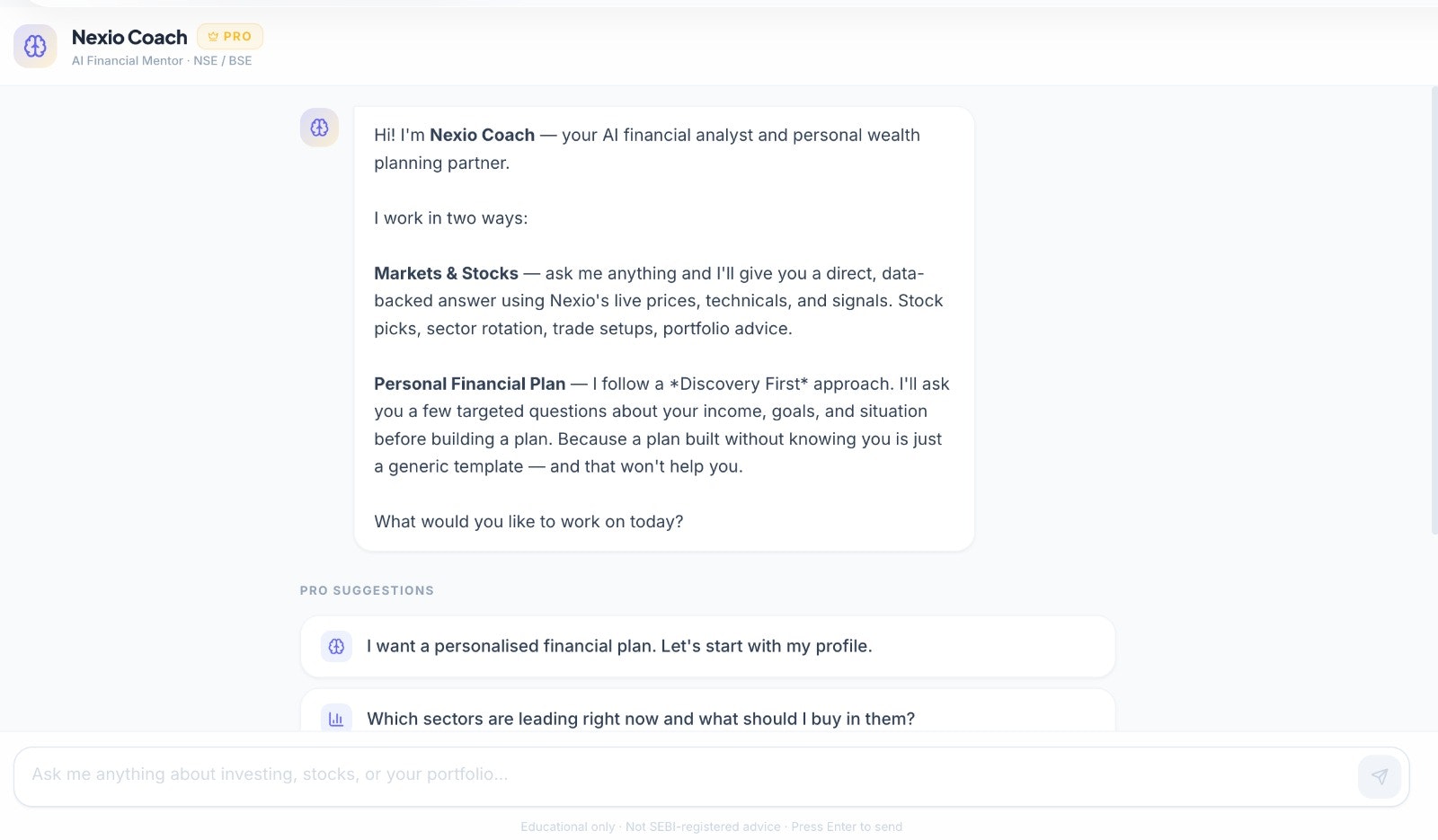The image size is (1438, 840).
Task: Click the Not SEBI-registered advice disclaimer
Action: [702, 827]
